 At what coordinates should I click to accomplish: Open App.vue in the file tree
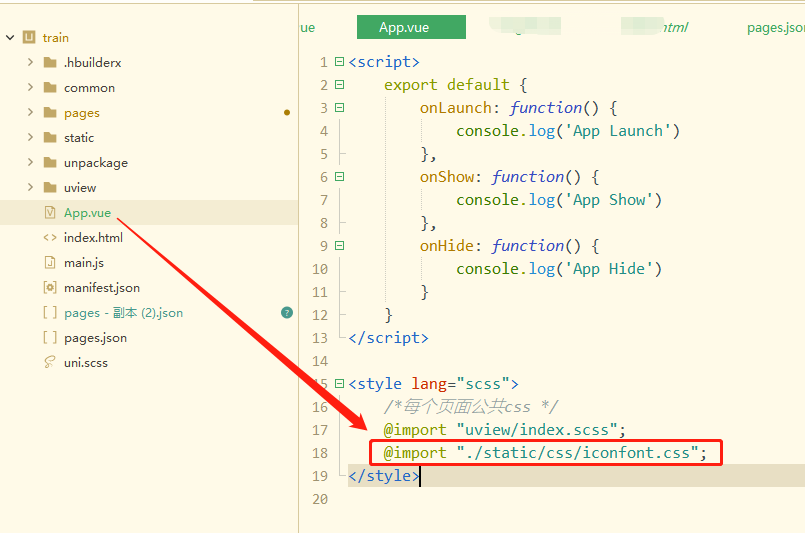[87, 213]
